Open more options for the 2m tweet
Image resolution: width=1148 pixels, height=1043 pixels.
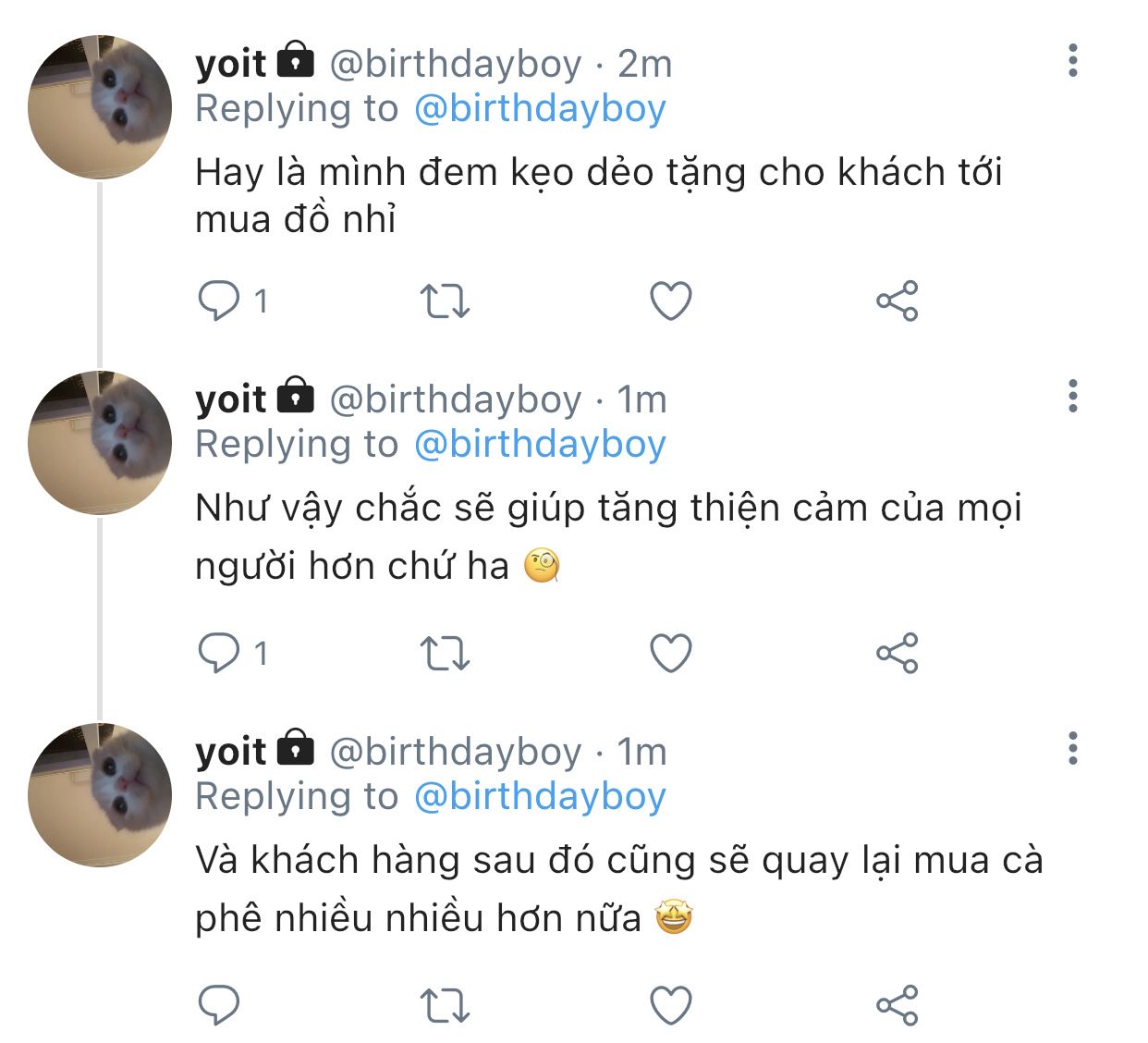[x=1072, y=60]
